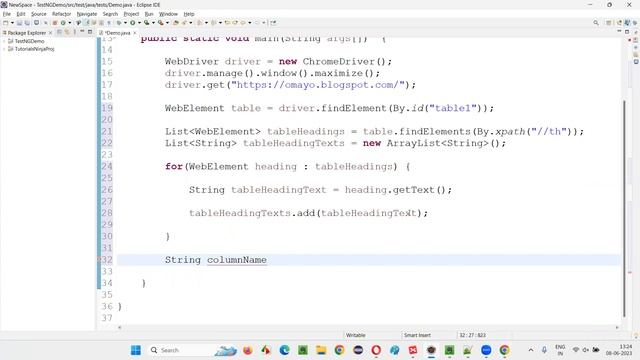640x360 pixels.
Task: Click the editor vertical scrollbar
Action: [624, 208]
